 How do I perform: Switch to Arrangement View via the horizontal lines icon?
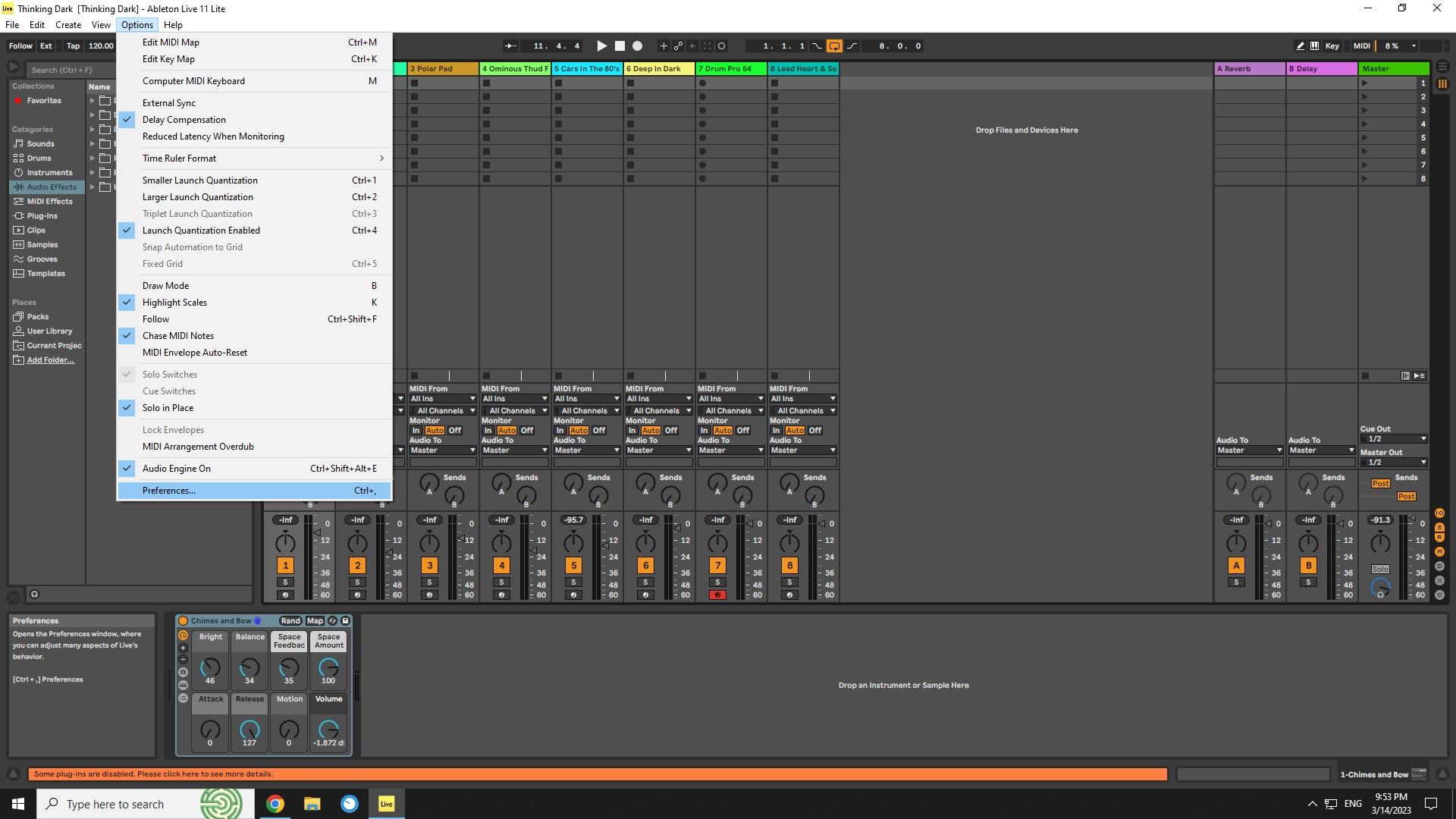coord(1442,66)
